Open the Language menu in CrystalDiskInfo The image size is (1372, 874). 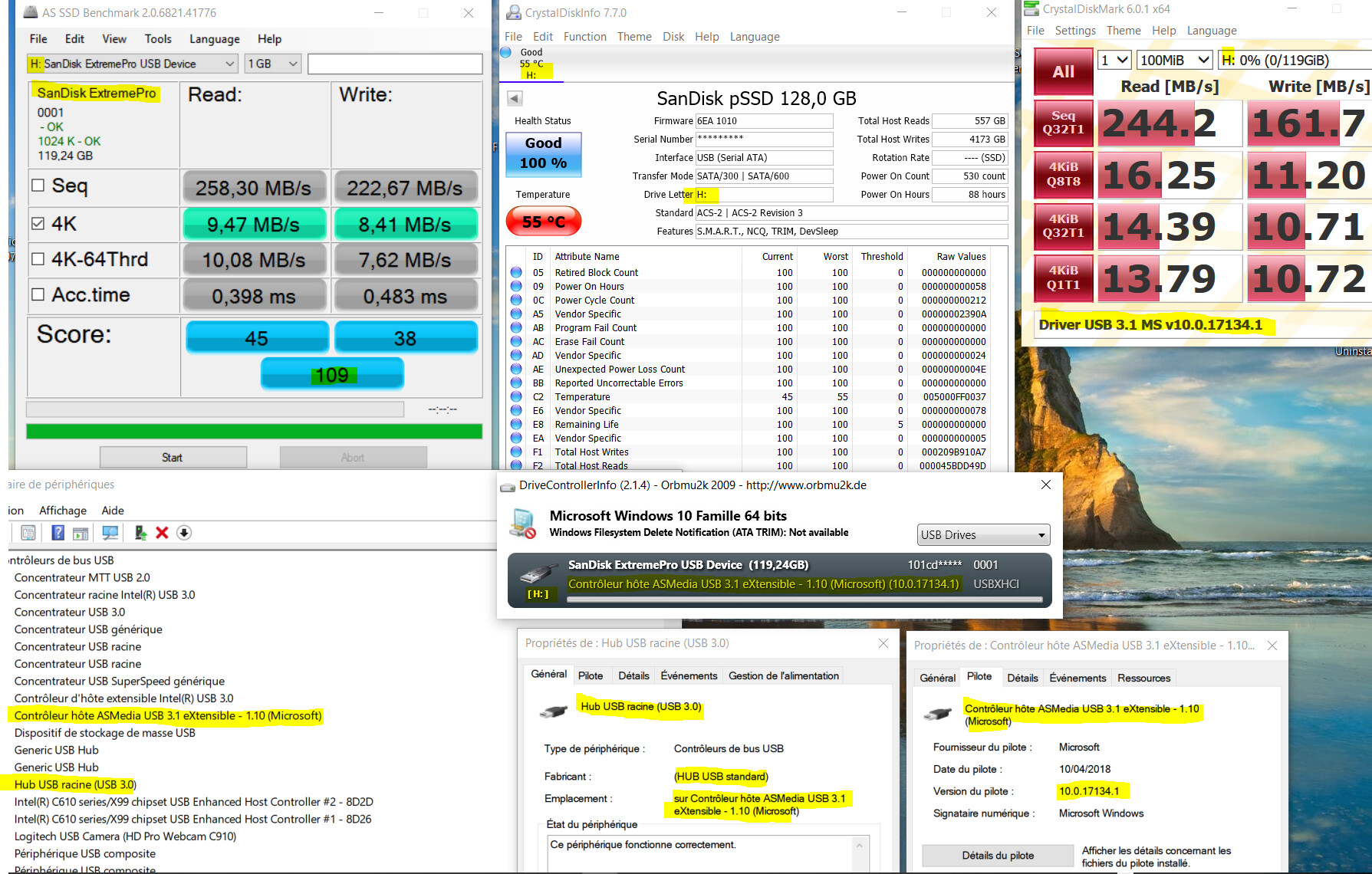[755, 37]
